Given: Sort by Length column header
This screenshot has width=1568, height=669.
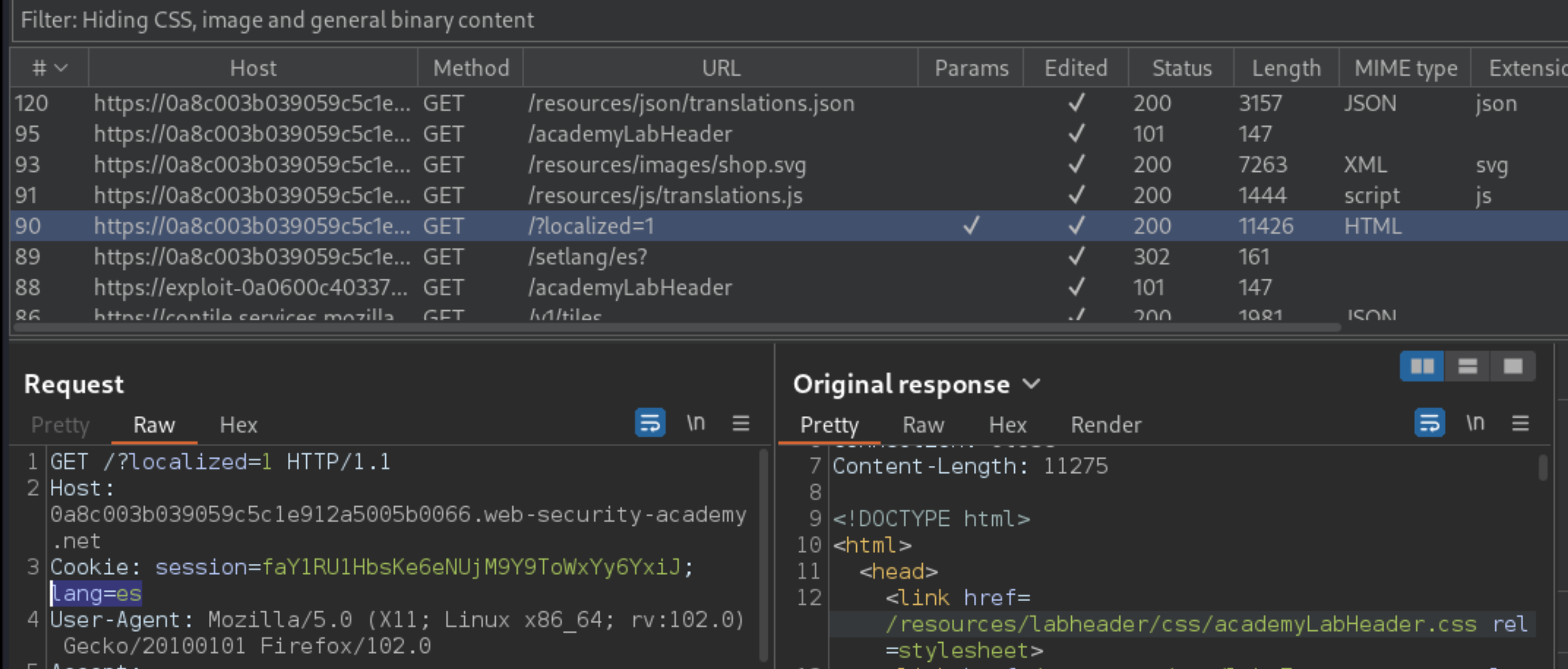Looking at the screenshot, I should (x=1286, y=68).
